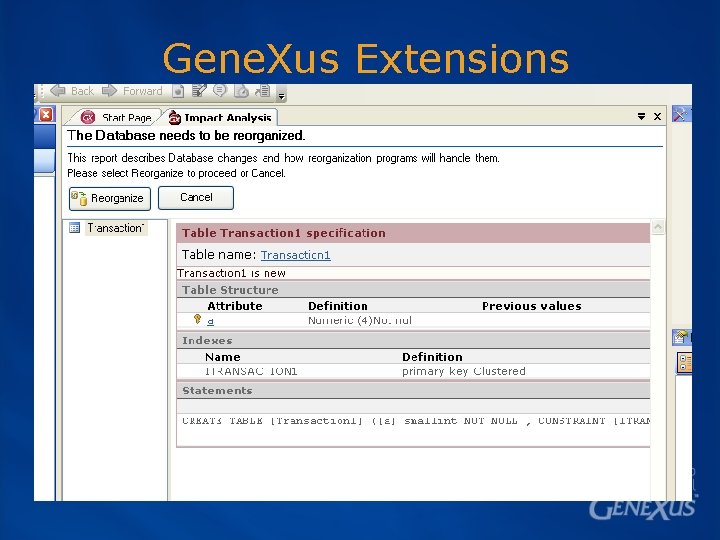The width and height of the screenshot is (720, 540).
Task: Click the 'Attribute' column header
Action: (x=235, y=306)
